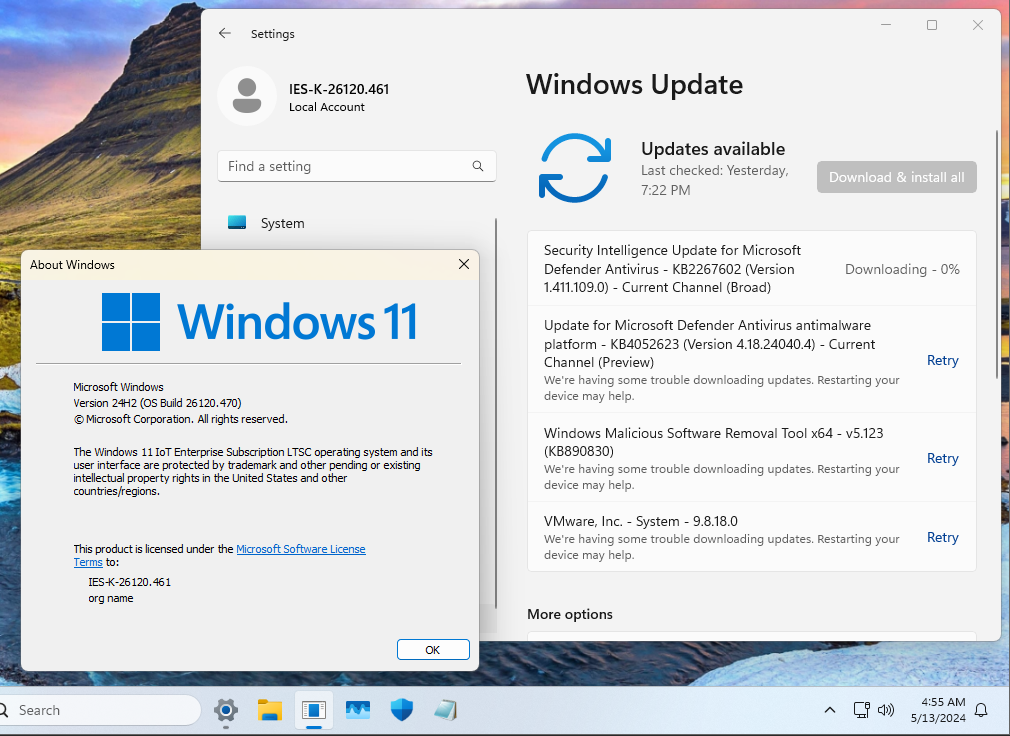Retry the Malicious Software Removal Tool update
The height and width of the screenshot is (736, 1010).
click(x=942, y=458)
